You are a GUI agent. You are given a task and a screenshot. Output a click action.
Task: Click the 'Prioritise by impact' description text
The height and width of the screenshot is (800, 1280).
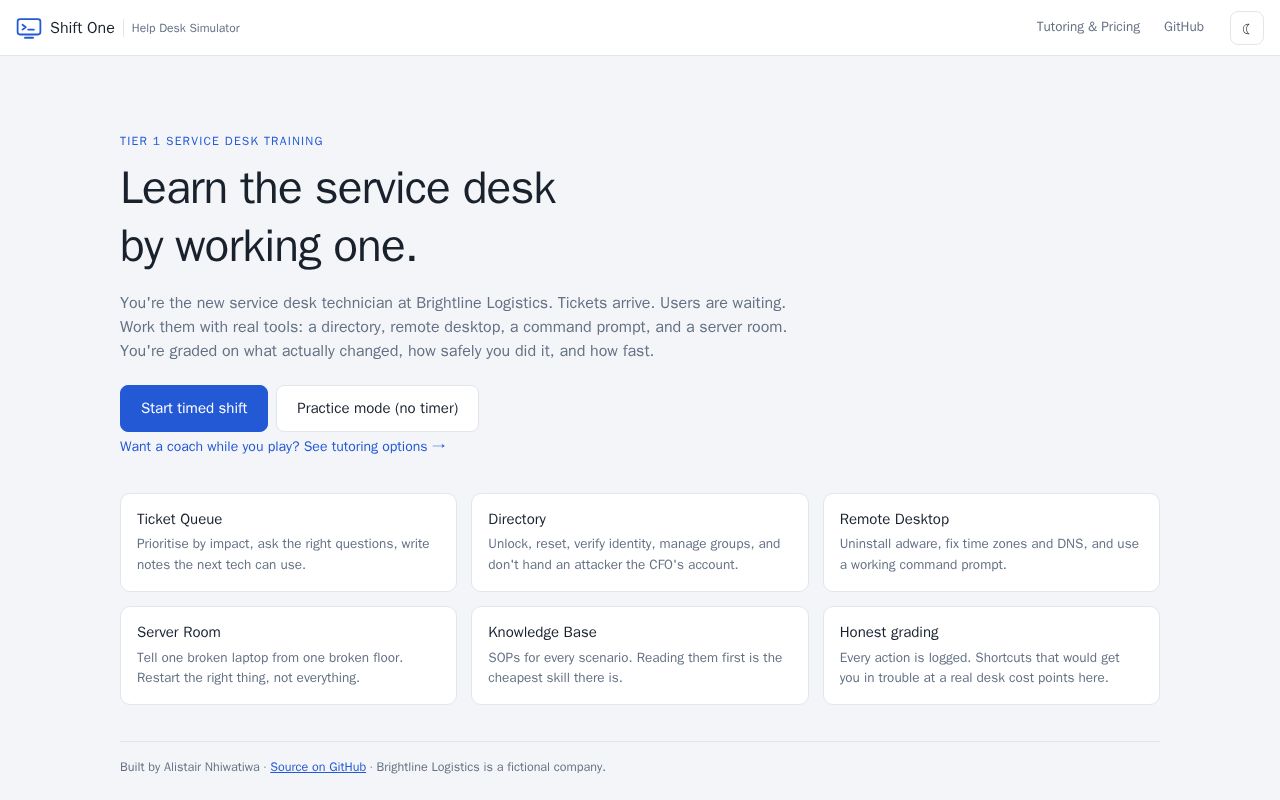[x=283, y=554]
